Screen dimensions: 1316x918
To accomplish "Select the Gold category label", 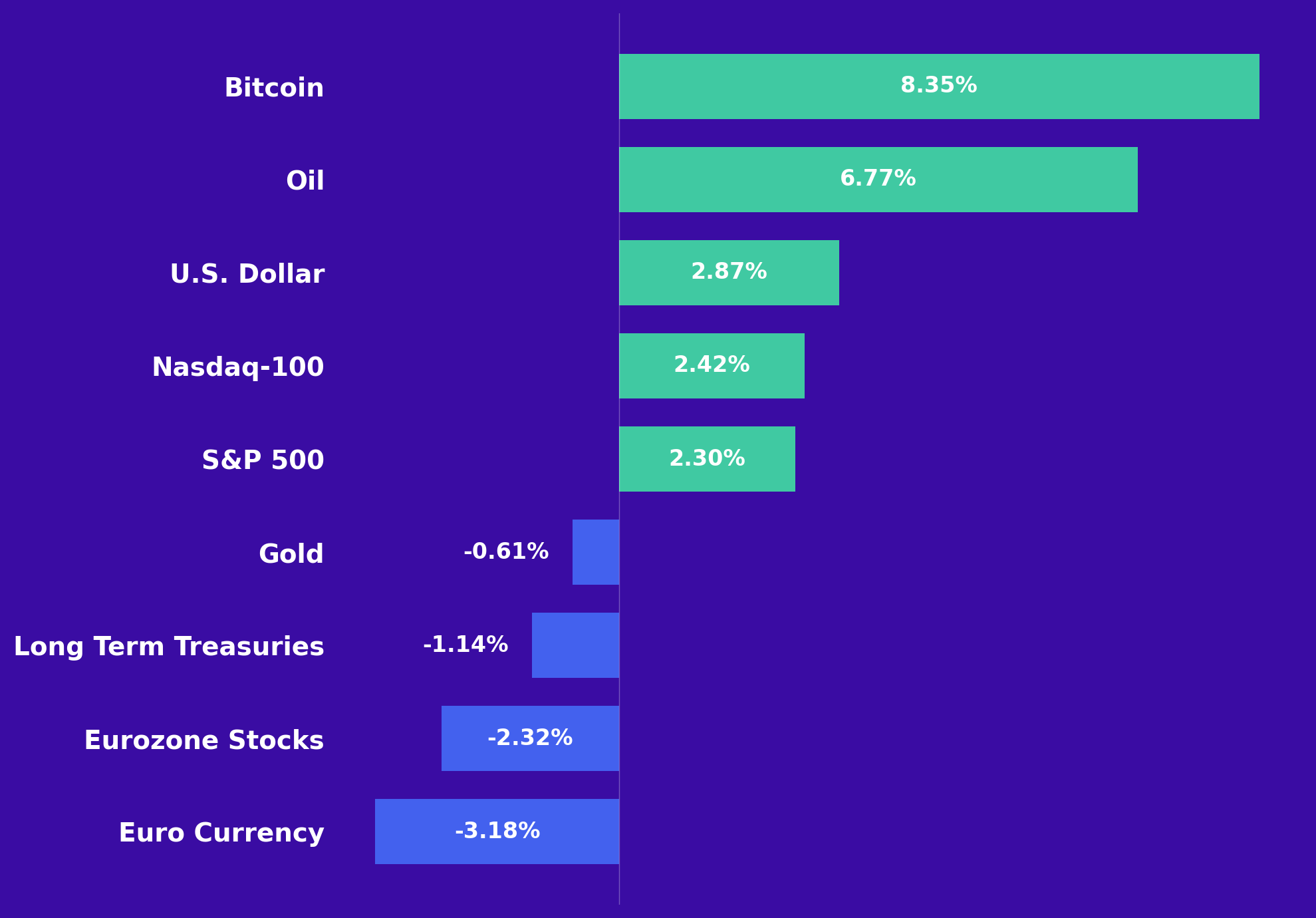I will tap(291, 553).
